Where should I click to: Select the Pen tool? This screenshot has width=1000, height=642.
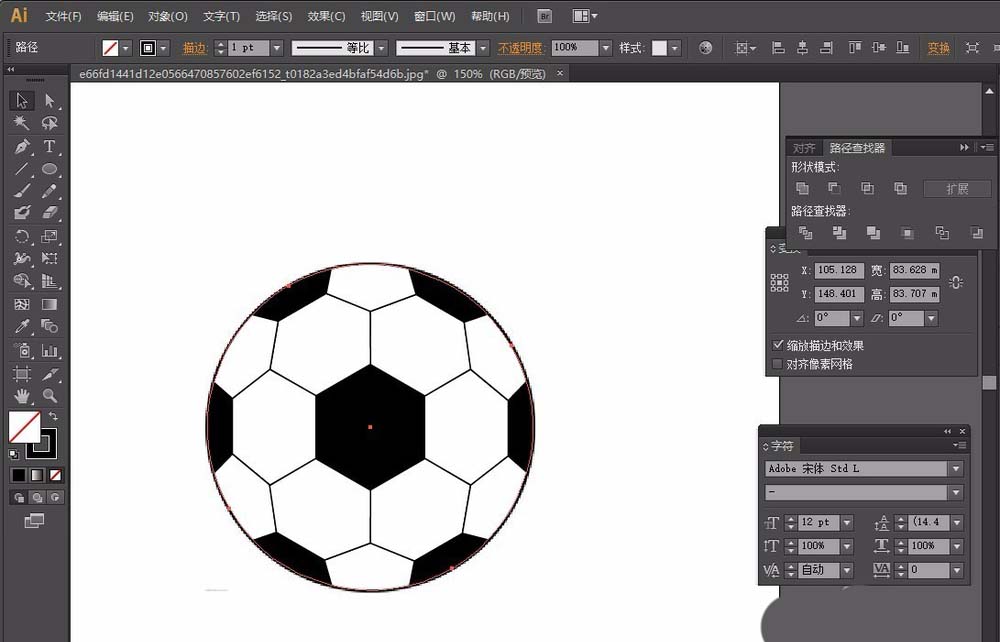(21, 147)
